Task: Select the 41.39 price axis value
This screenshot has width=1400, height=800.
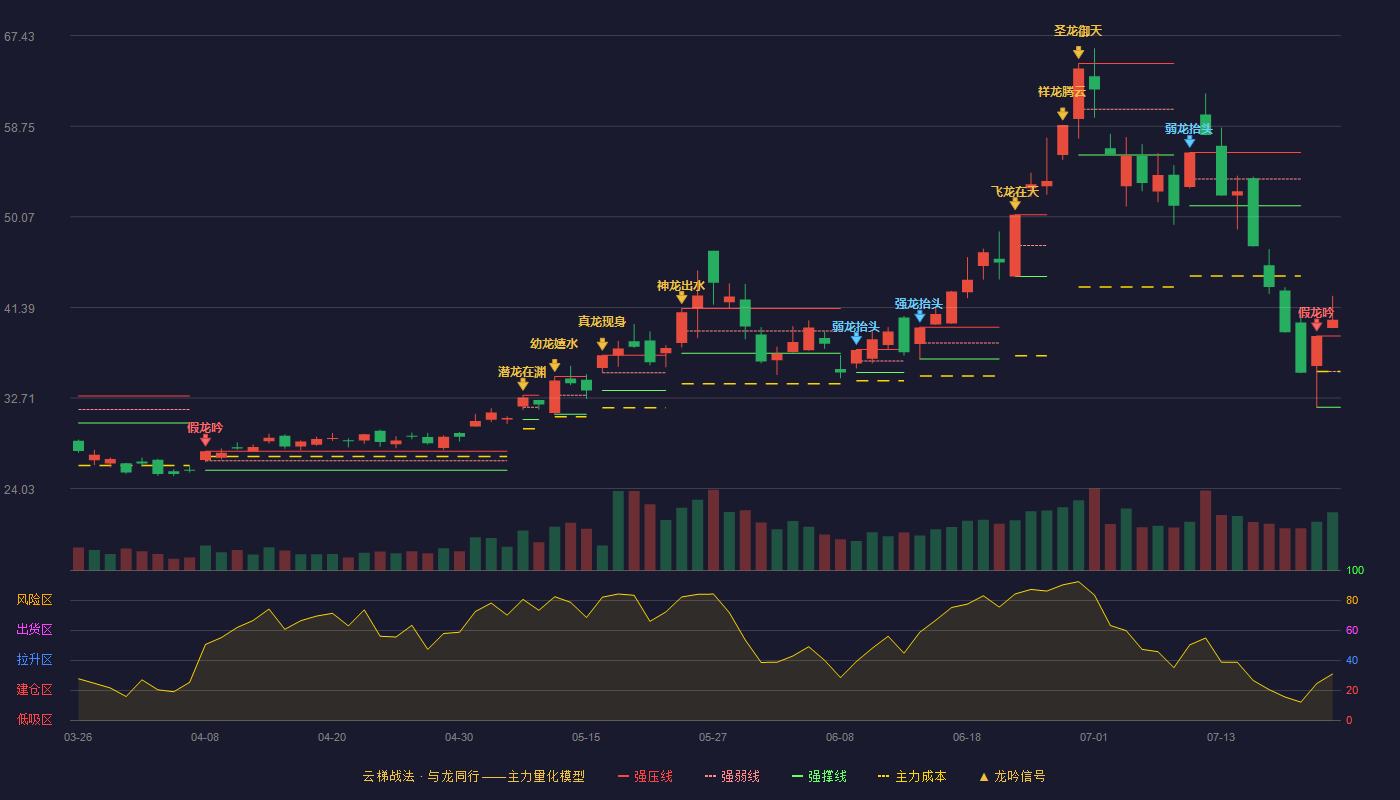Action: pyautogui.click(x=19, y=308)
